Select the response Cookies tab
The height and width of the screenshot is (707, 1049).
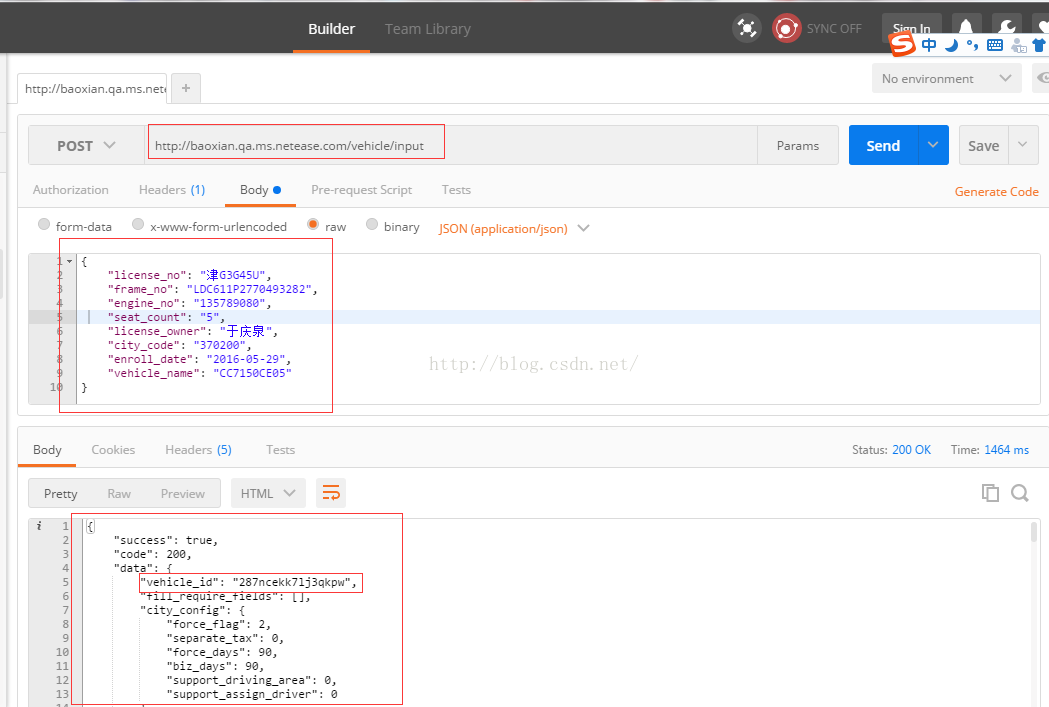pos(113,449)
